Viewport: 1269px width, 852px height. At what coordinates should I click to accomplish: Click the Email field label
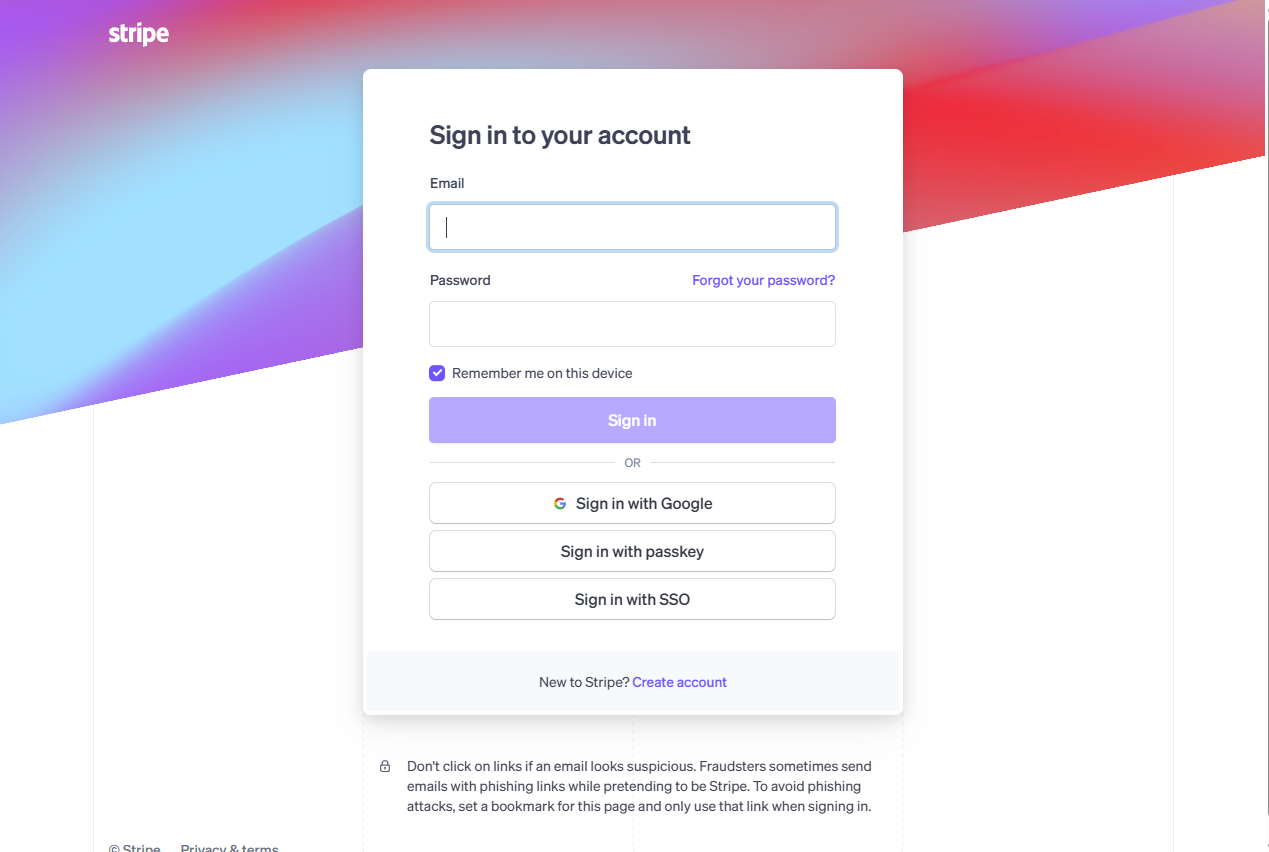[447, 183]
